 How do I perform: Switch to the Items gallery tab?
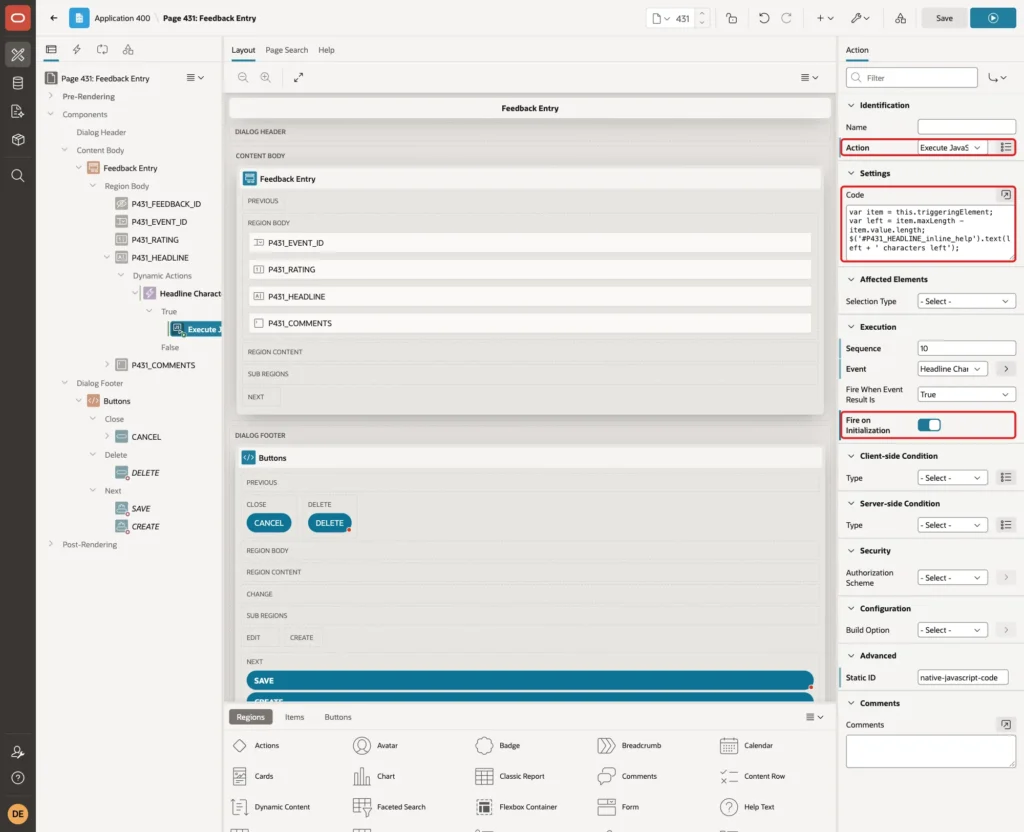[295, 717]
